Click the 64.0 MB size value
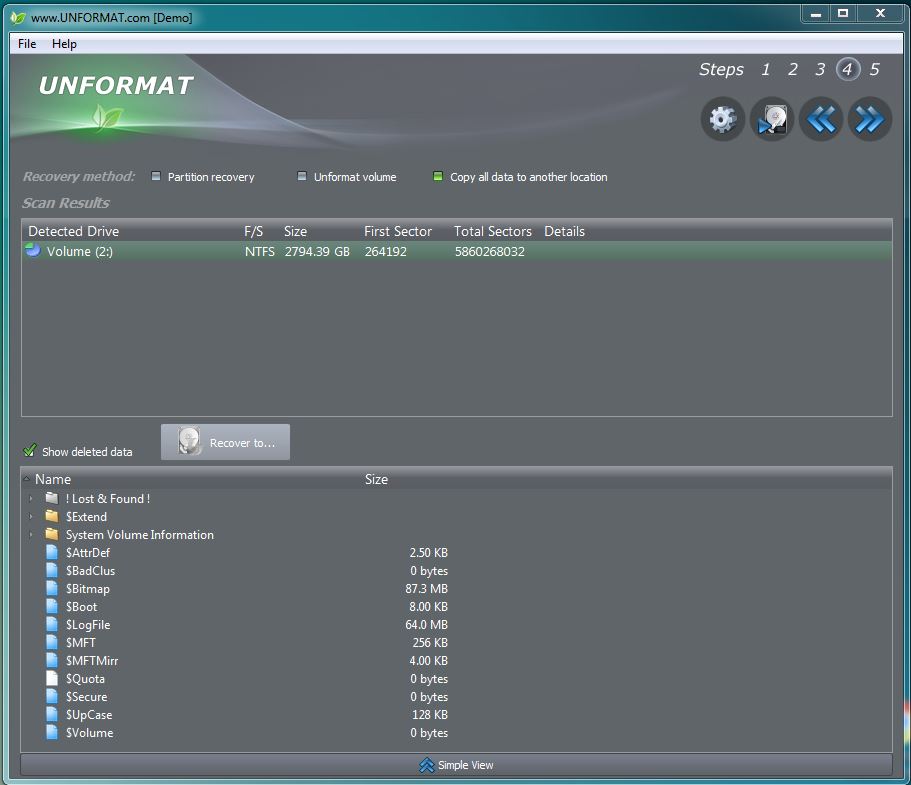The height and width of the screenshot is (785, 911). coord(426,625)
